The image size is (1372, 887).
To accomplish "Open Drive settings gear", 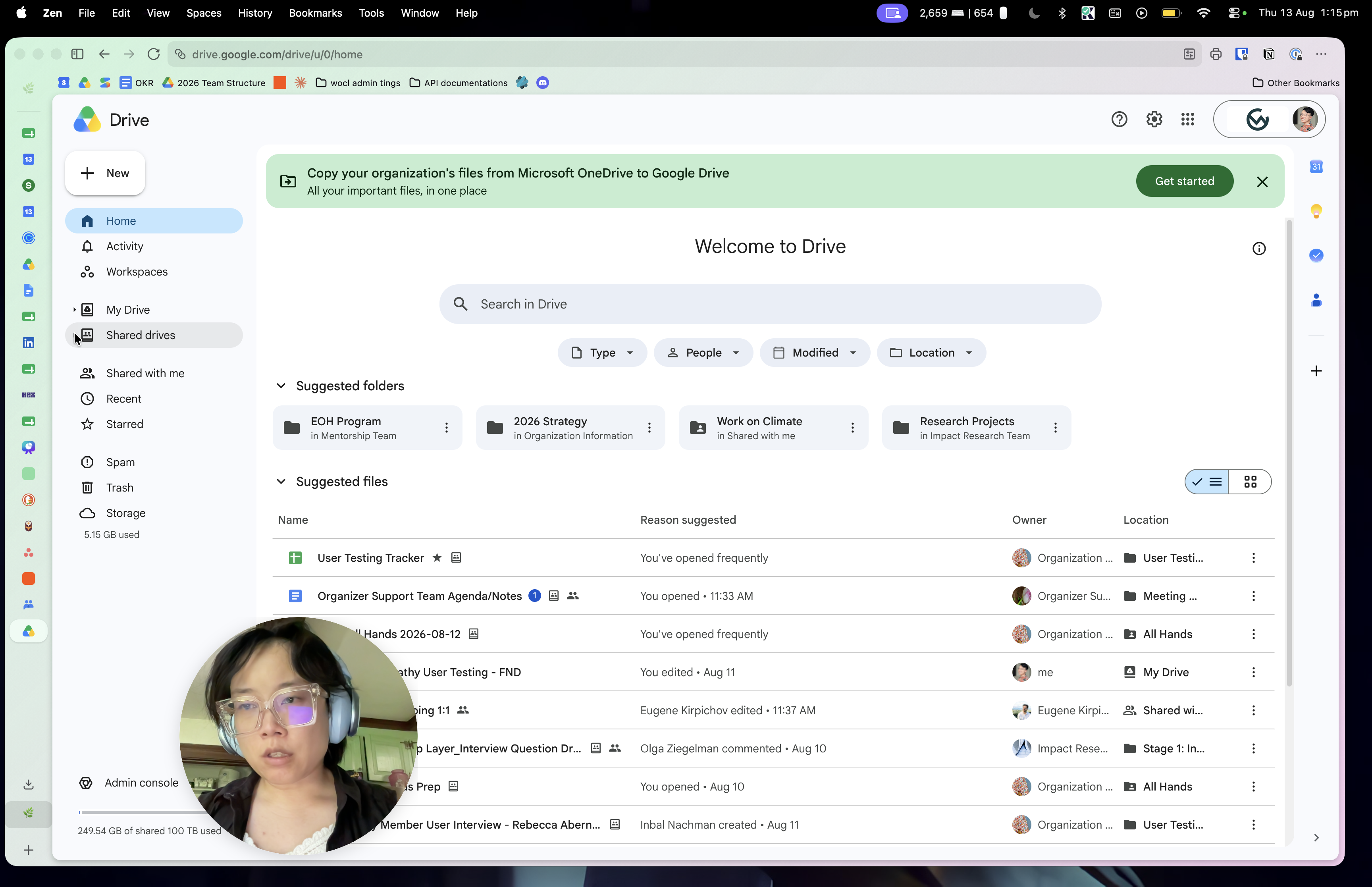I will click(x=1154, y=119).
